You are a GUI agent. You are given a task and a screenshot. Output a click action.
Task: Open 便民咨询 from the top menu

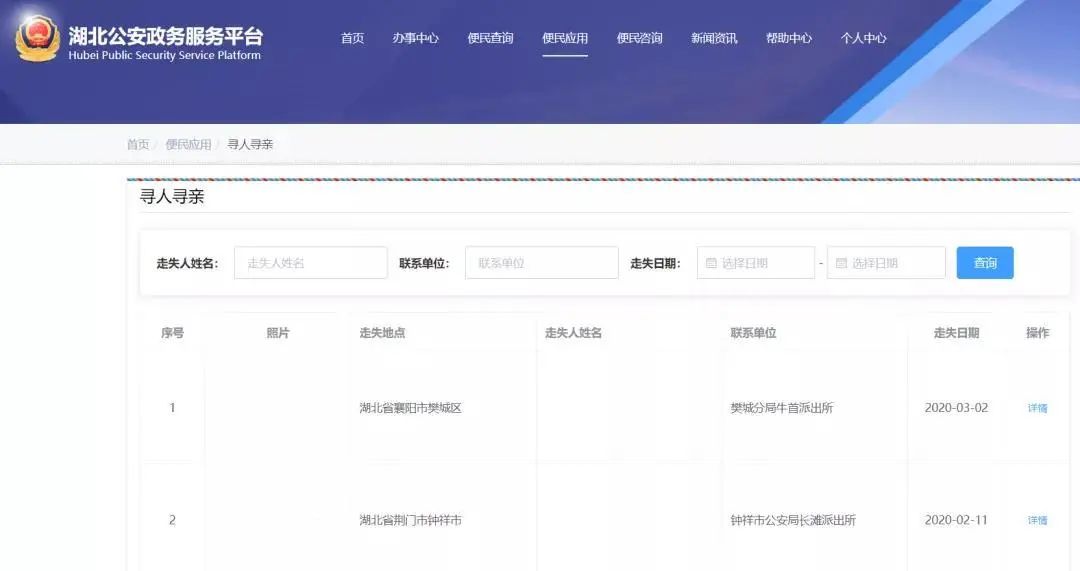(x=639, y=38)
